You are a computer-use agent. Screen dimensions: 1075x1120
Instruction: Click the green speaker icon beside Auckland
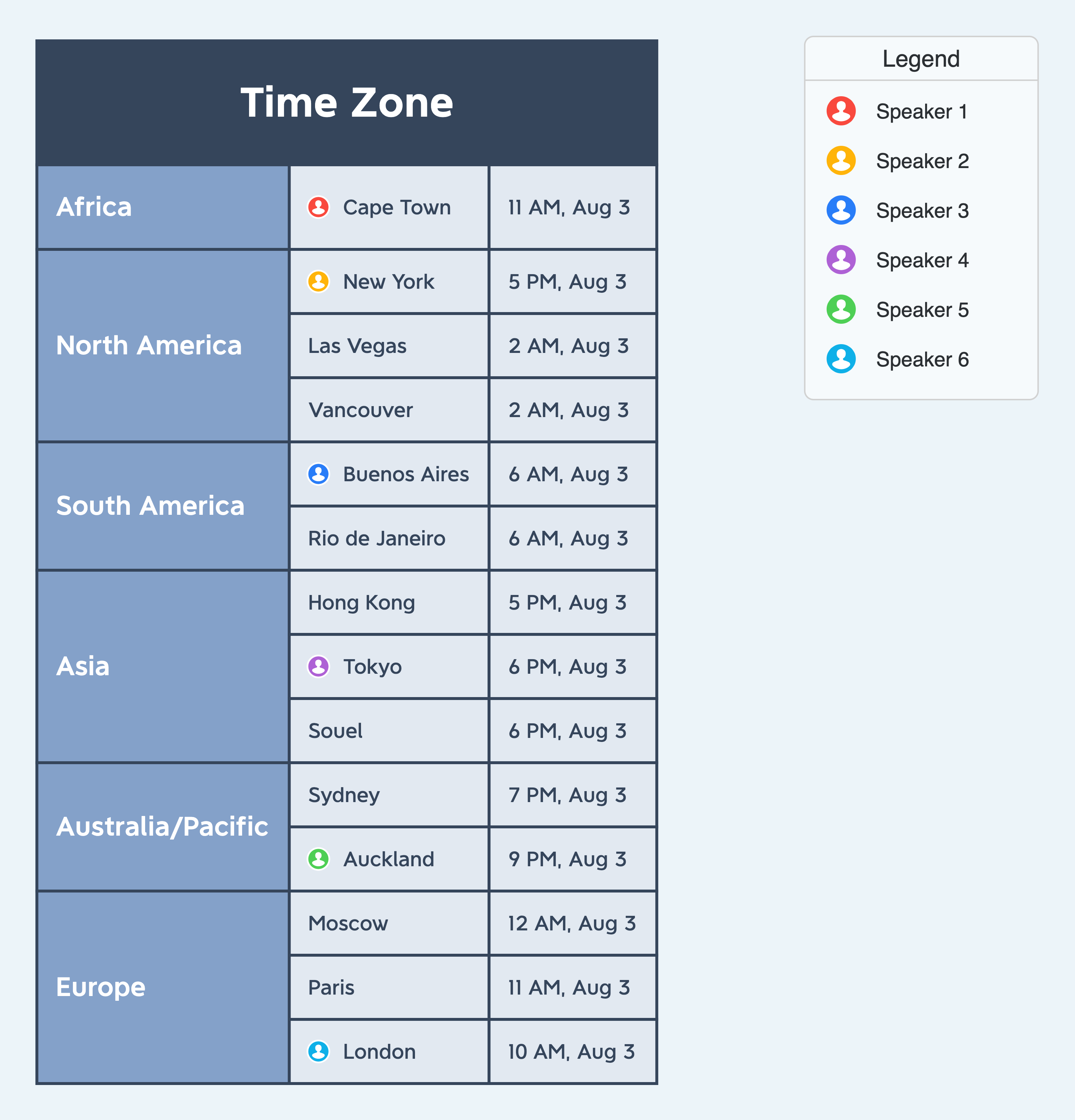318,859
